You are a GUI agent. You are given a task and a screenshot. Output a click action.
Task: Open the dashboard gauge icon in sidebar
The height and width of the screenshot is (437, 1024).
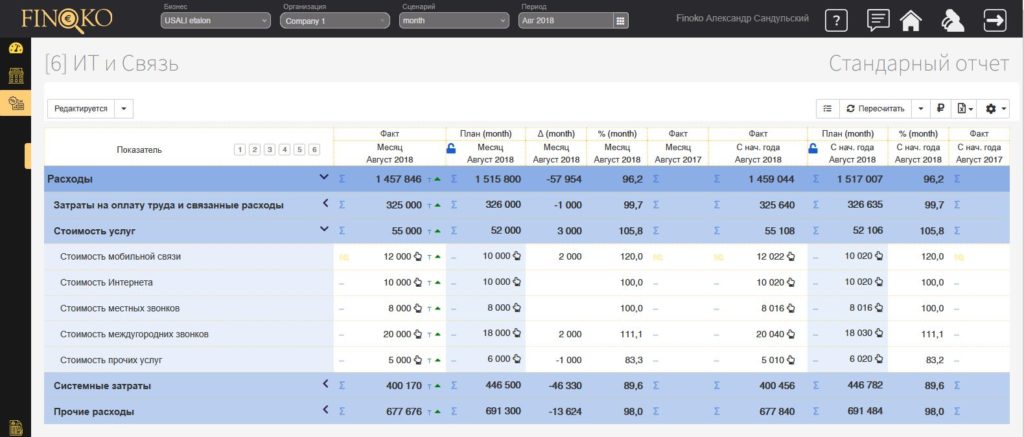15,48
